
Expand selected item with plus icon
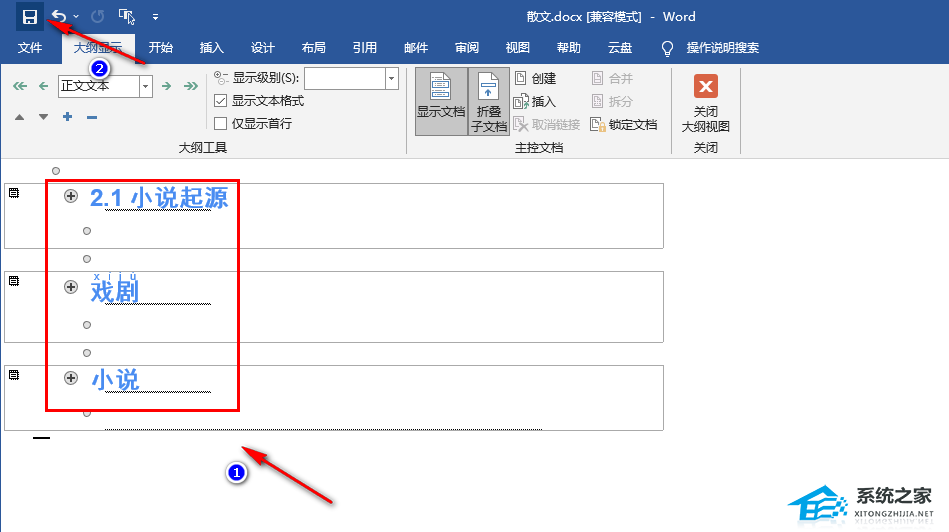(x=67, y=117)
